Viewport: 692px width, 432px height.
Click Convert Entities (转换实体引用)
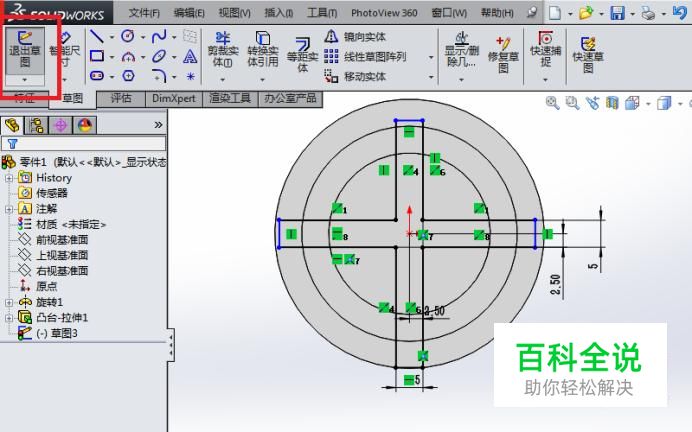pyautogui.click(x=263, y=49)
